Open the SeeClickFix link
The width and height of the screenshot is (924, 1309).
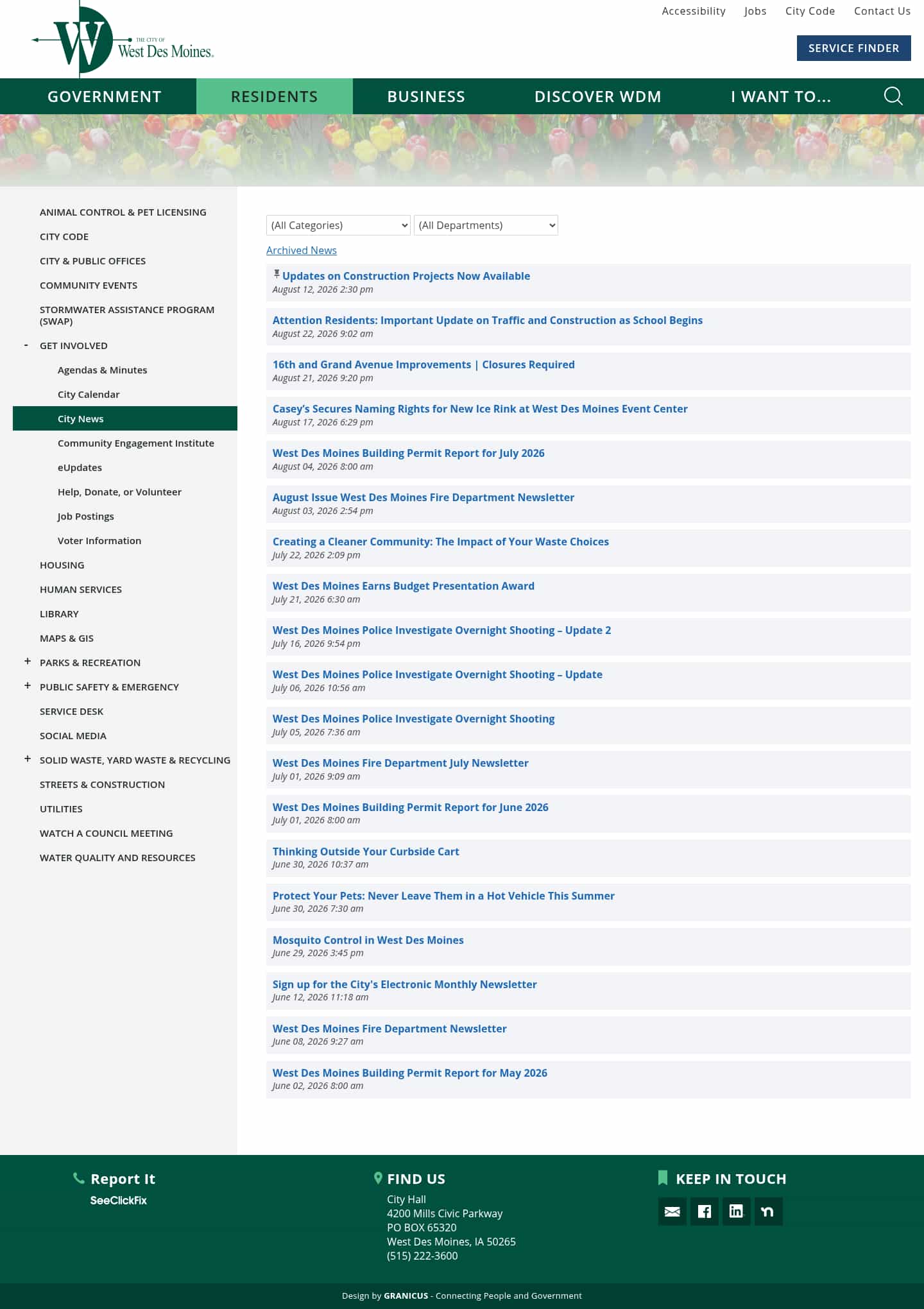118,1200
